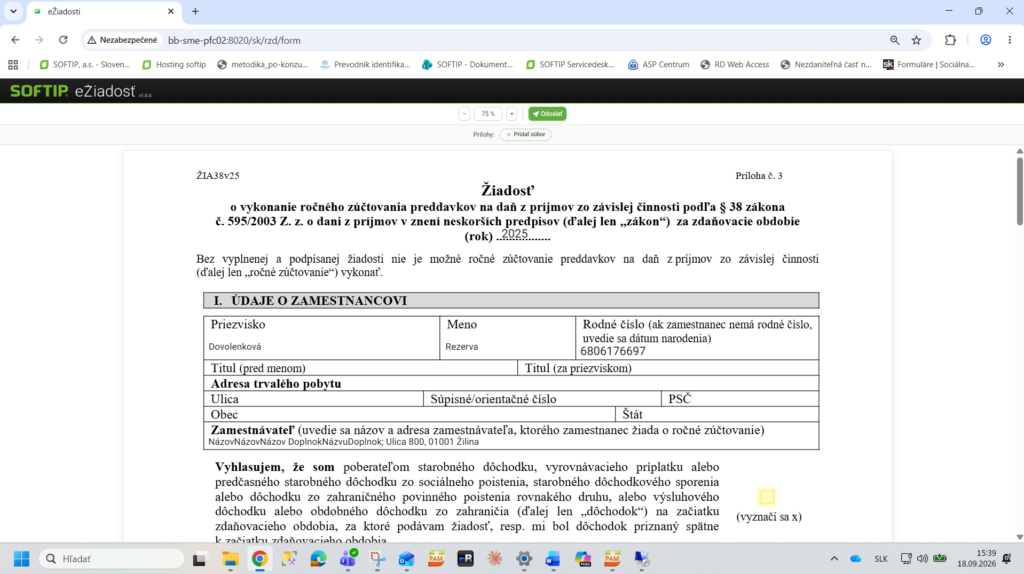Show hidden tray icons chevron
The height and width of the screenshot is (574, 1024).
click(834, 559)
